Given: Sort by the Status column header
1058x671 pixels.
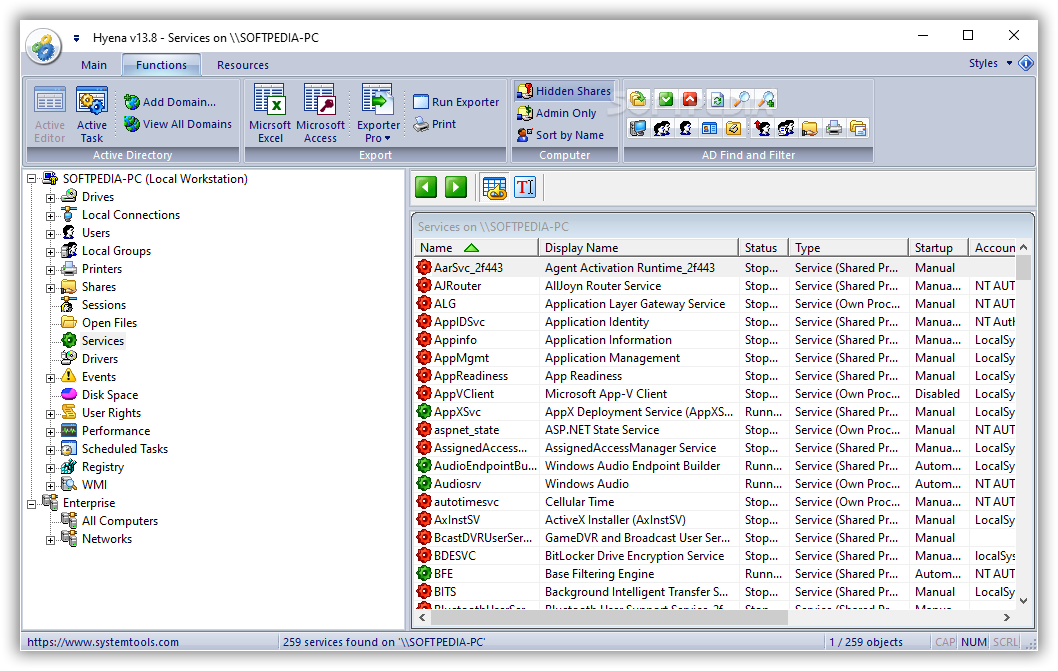Looking at the screenshot, I should click(x=763, y=248).
